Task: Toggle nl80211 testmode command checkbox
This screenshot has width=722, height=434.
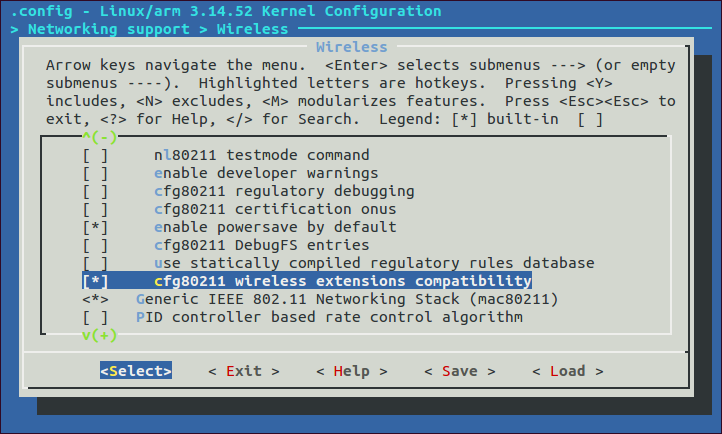Action: pyautogui.click(x=96, y=155)
